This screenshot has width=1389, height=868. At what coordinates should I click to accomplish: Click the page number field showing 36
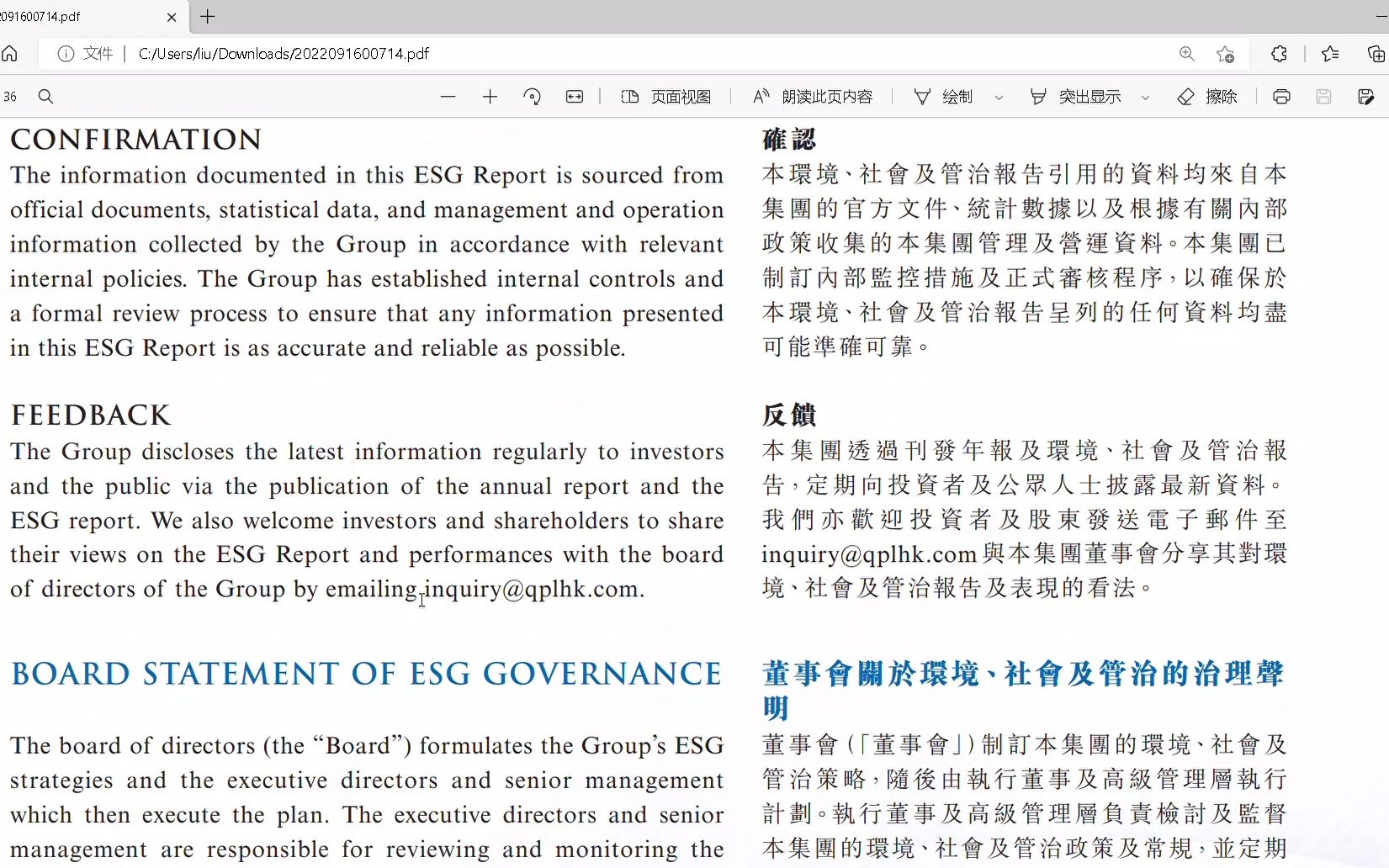point(10,97)
